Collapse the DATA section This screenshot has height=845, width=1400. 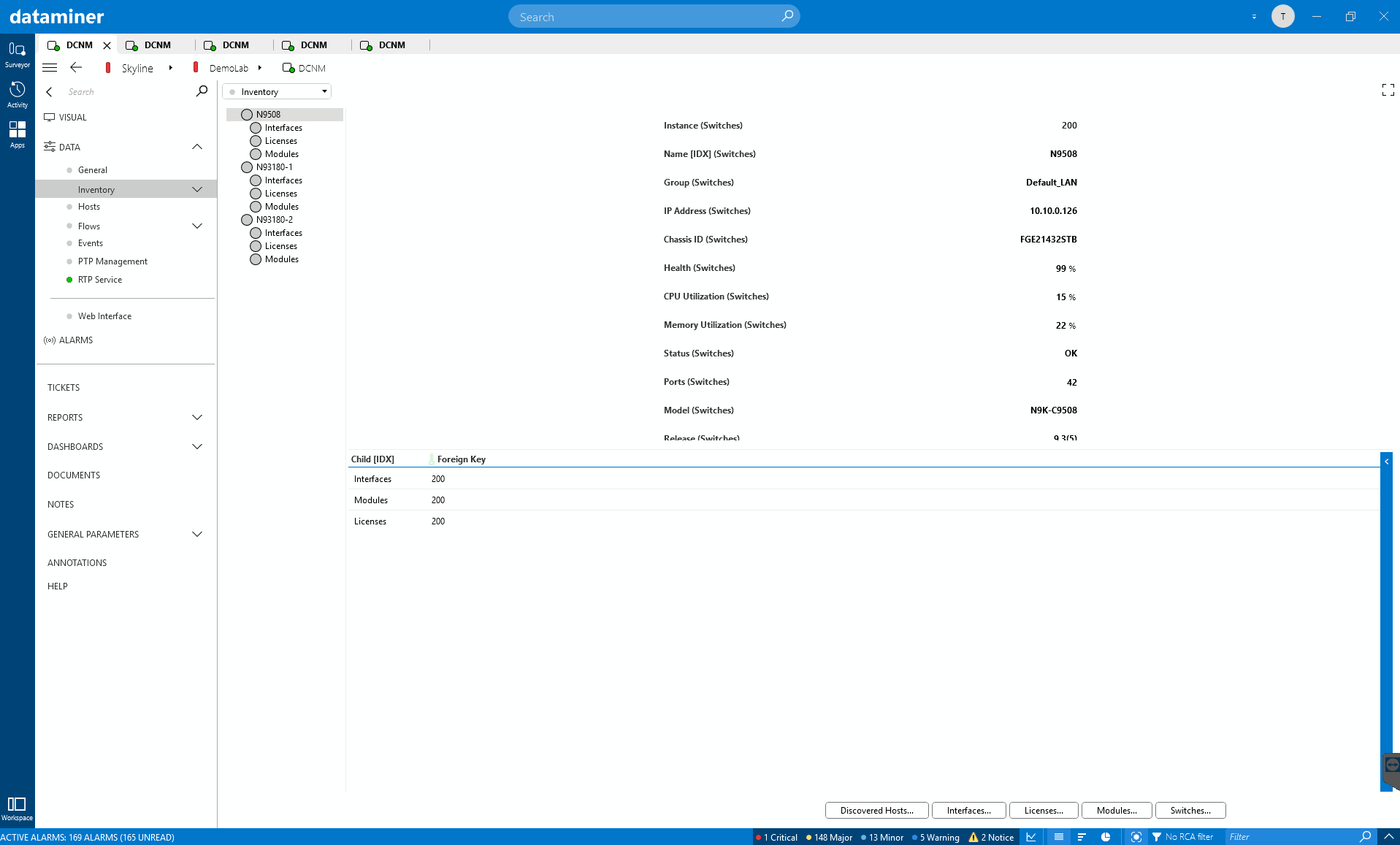[x=197, y=147]
